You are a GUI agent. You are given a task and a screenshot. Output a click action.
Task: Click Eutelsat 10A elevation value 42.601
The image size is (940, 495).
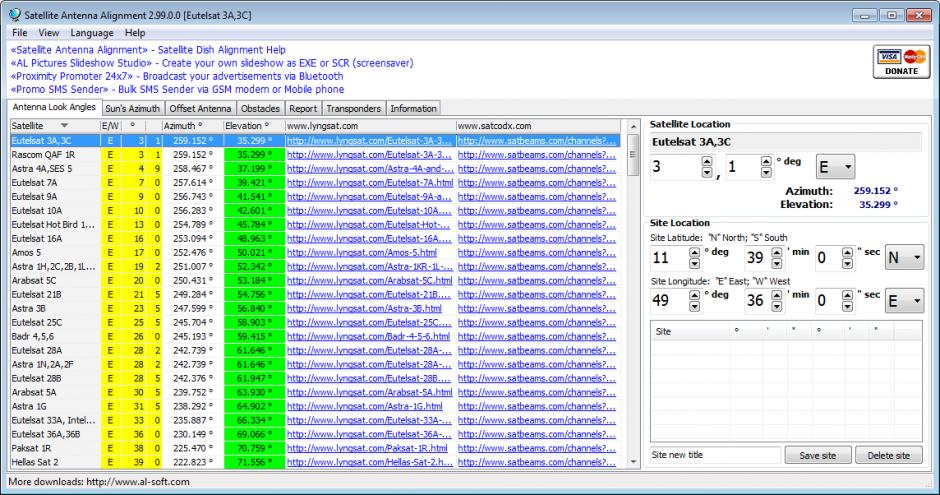[254, 211]
